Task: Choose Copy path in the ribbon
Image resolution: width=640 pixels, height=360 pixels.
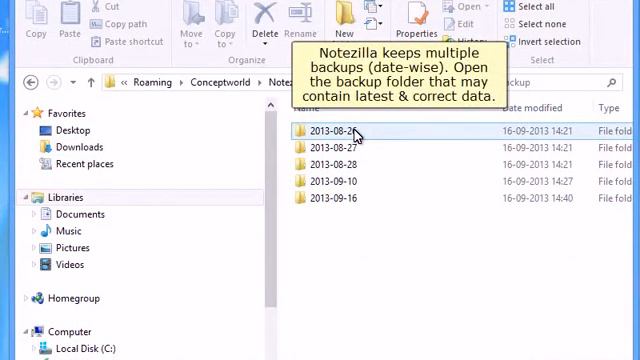Action: pos(119,24)
